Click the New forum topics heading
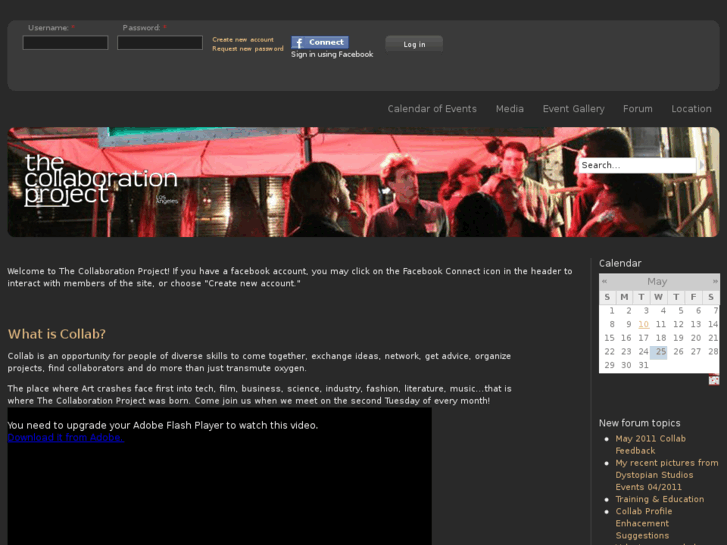This screenshot has height=545, width=727. [x=639, y=423]
